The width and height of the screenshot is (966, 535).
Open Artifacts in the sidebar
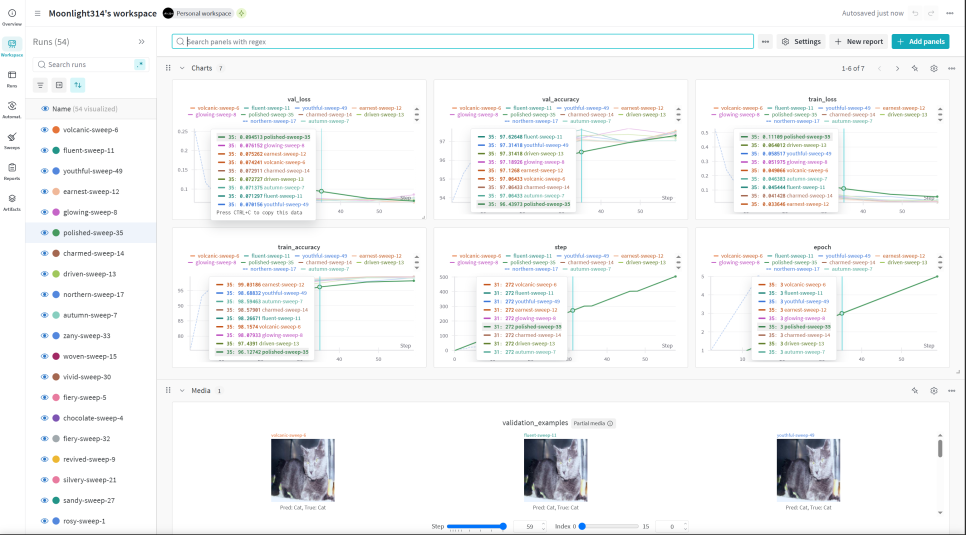point(12,202)
